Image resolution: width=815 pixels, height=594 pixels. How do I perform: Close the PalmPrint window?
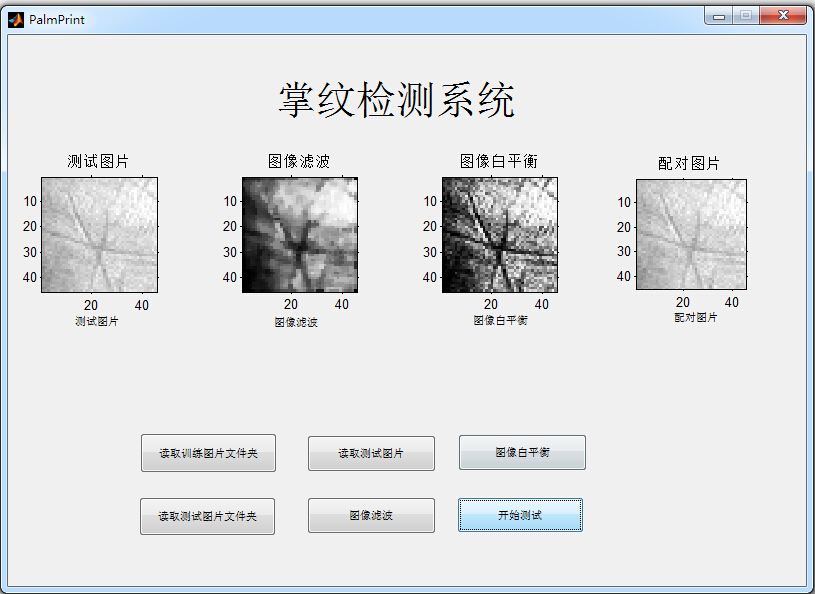783,16
